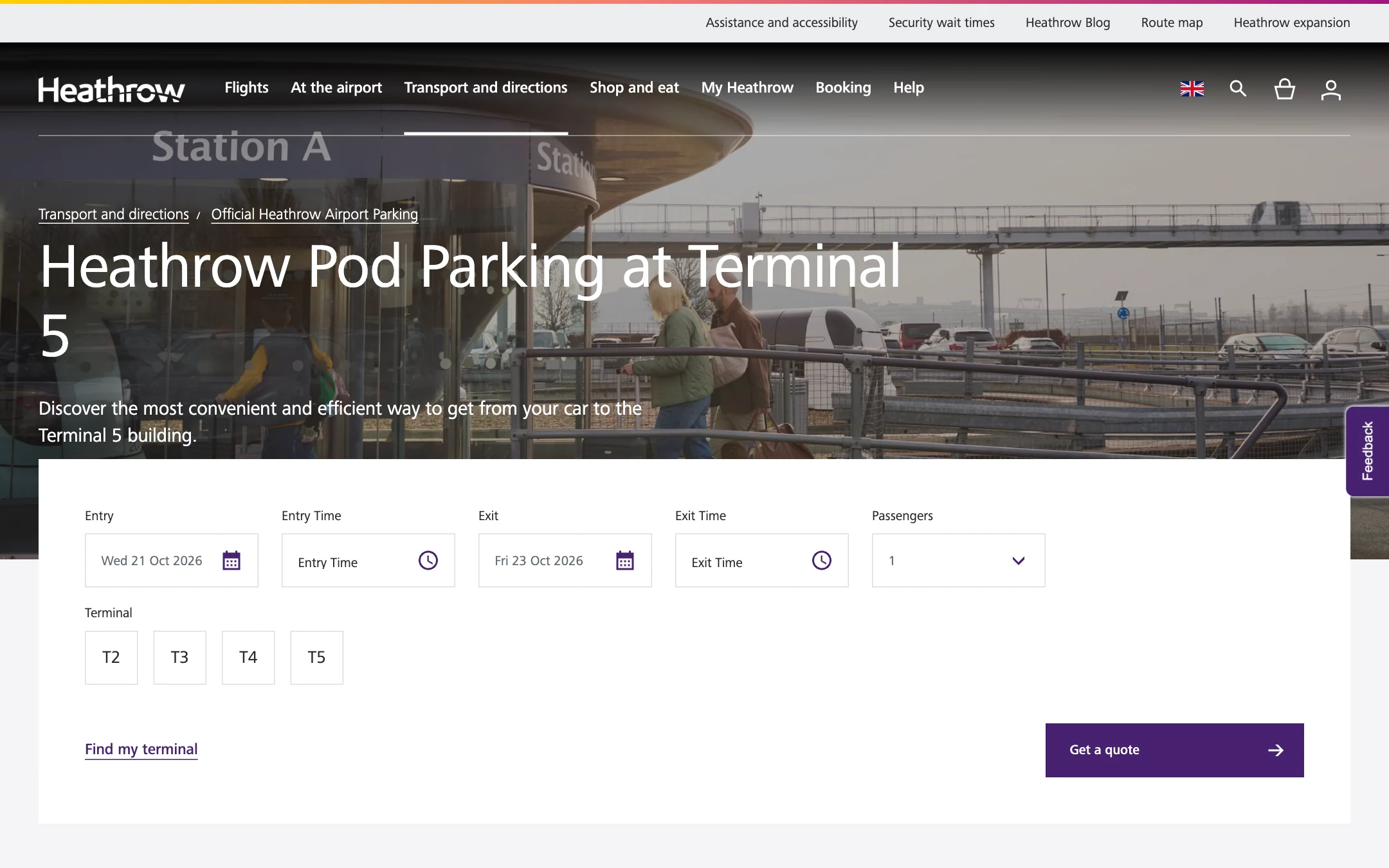Click the Passengers value 1

pyautogui.click(x=892, y=561)
